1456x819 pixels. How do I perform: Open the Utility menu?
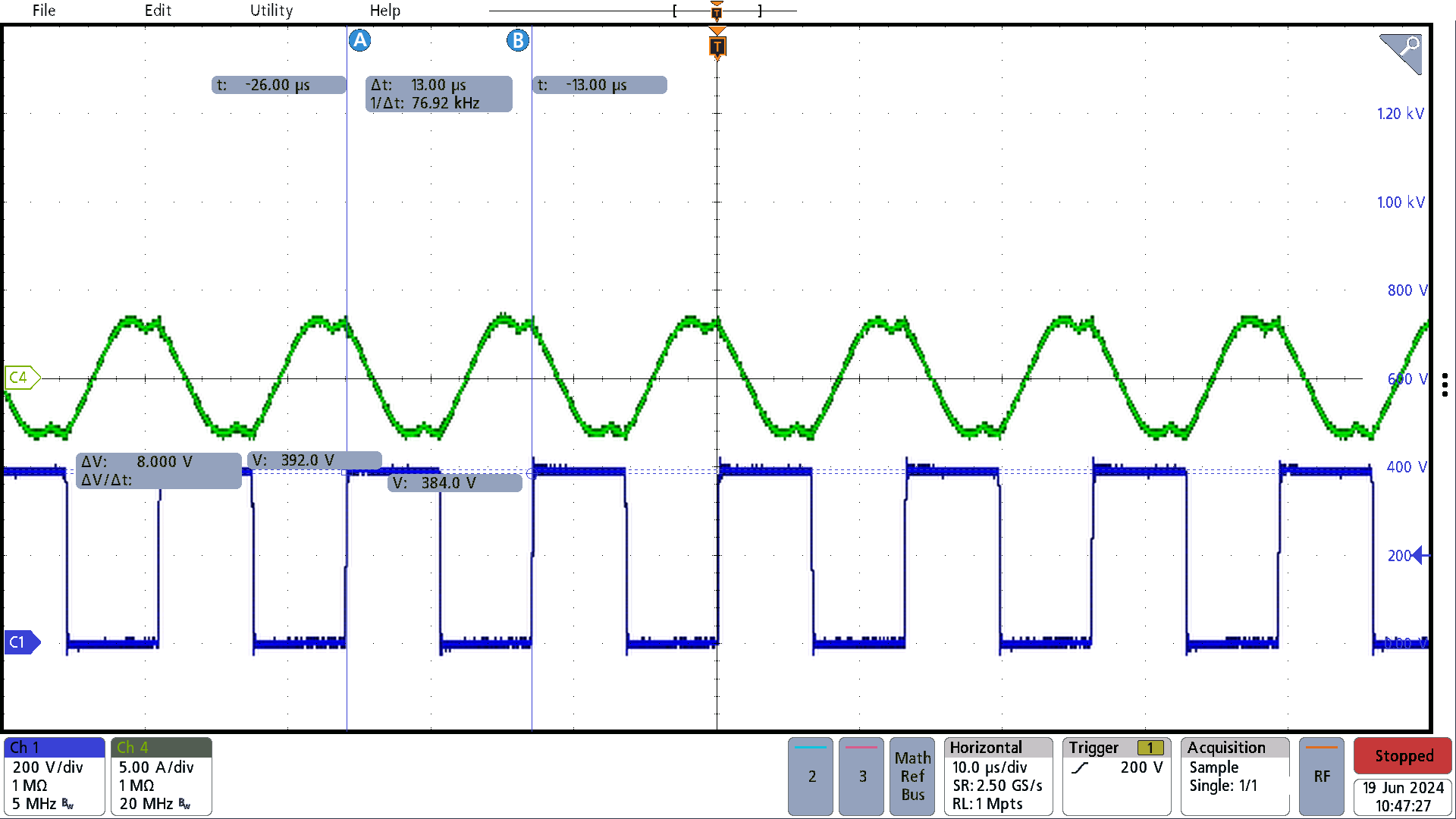pos(271,11)
